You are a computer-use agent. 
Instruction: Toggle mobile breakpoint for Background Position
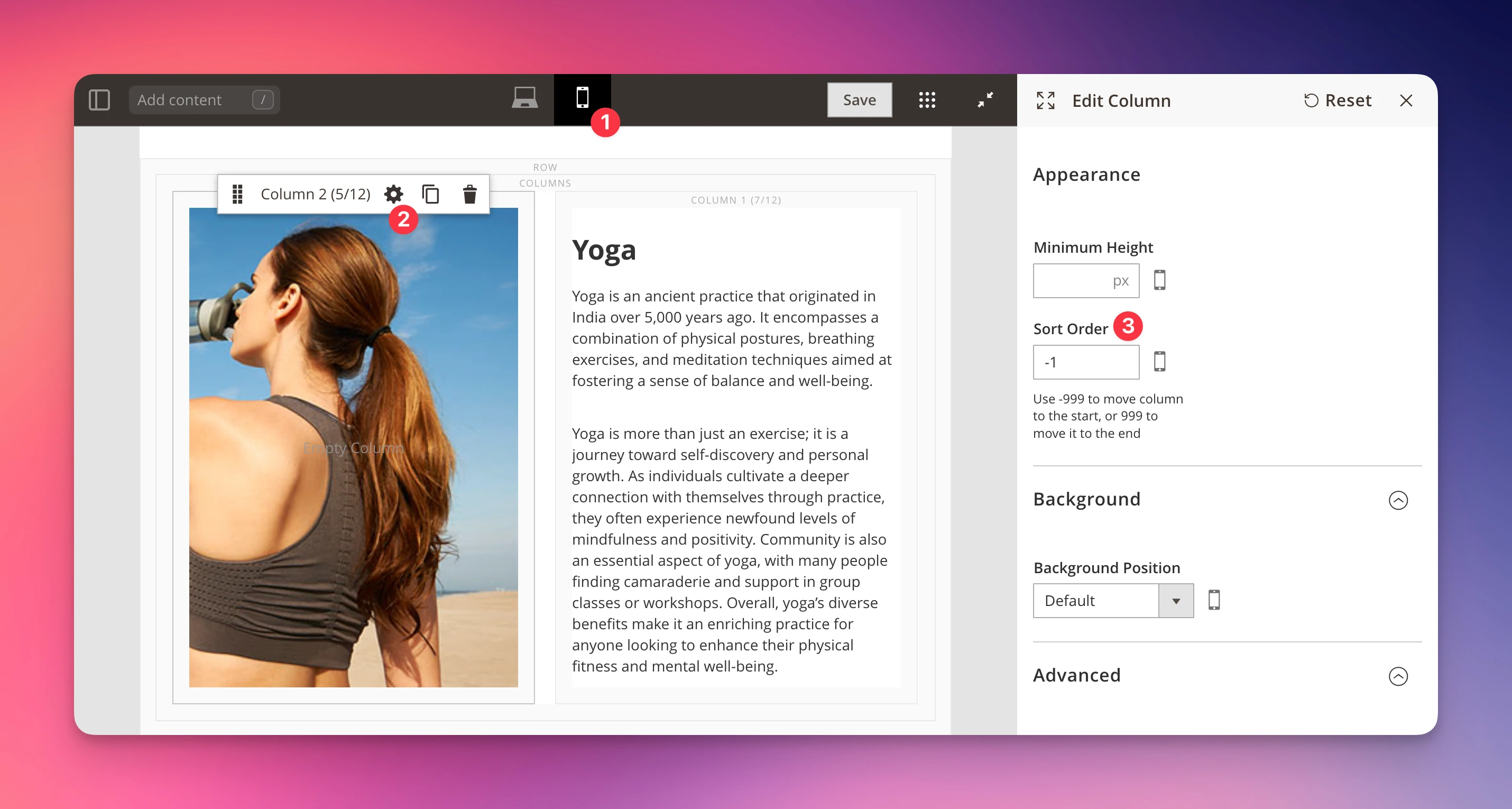coord(1214,600)
